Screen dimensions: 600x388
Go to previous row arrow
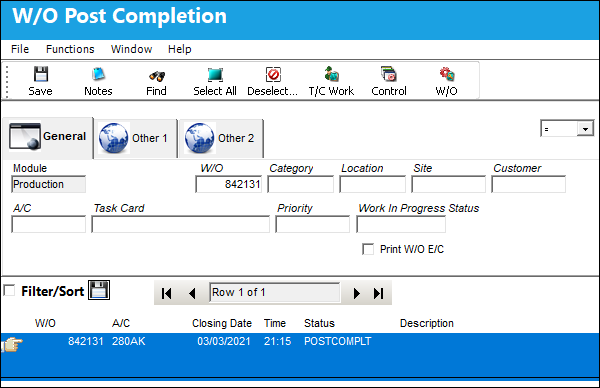[x=192, y=293]
